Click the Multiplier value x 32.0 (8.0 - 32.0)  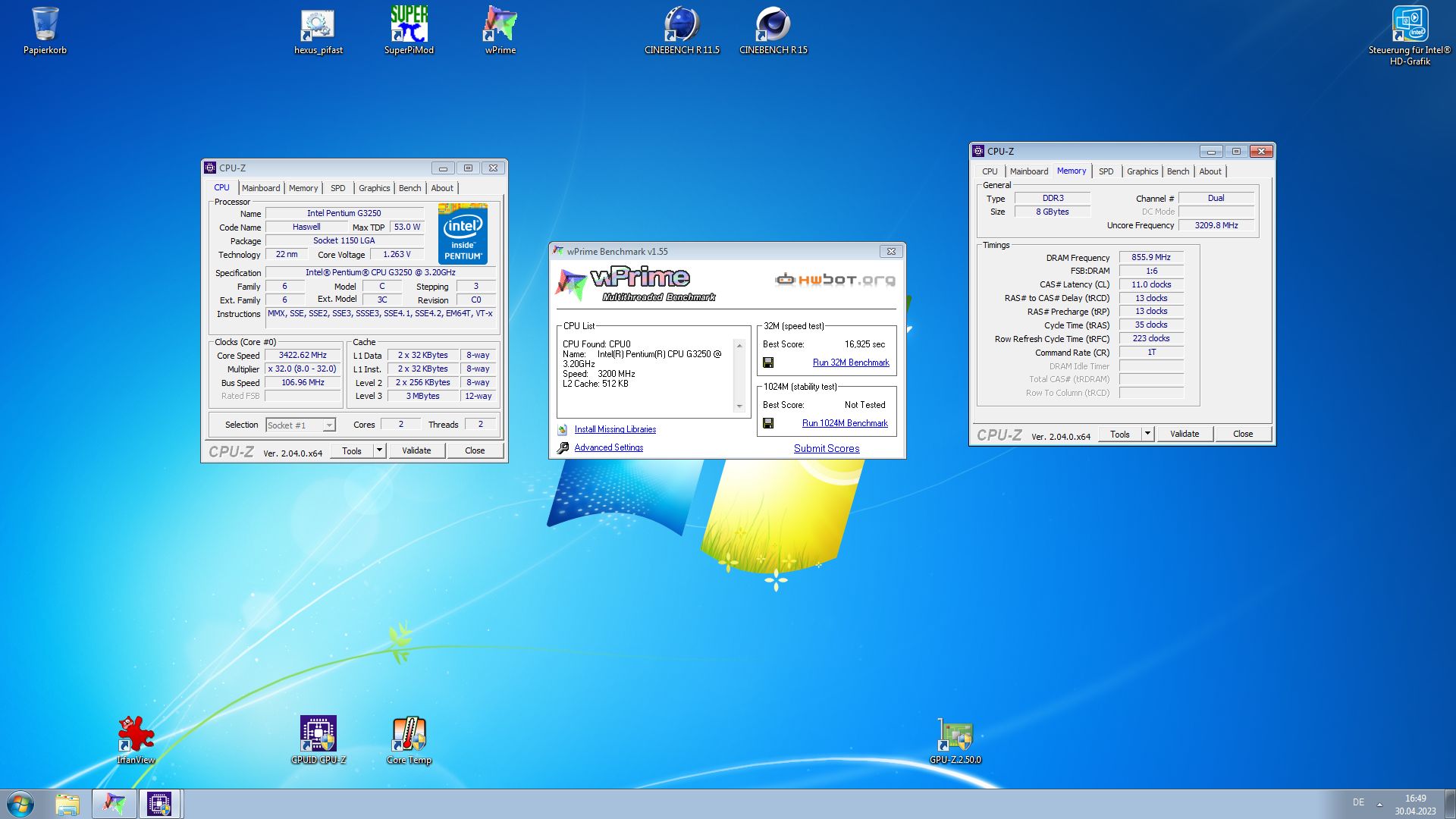(303, 369)
